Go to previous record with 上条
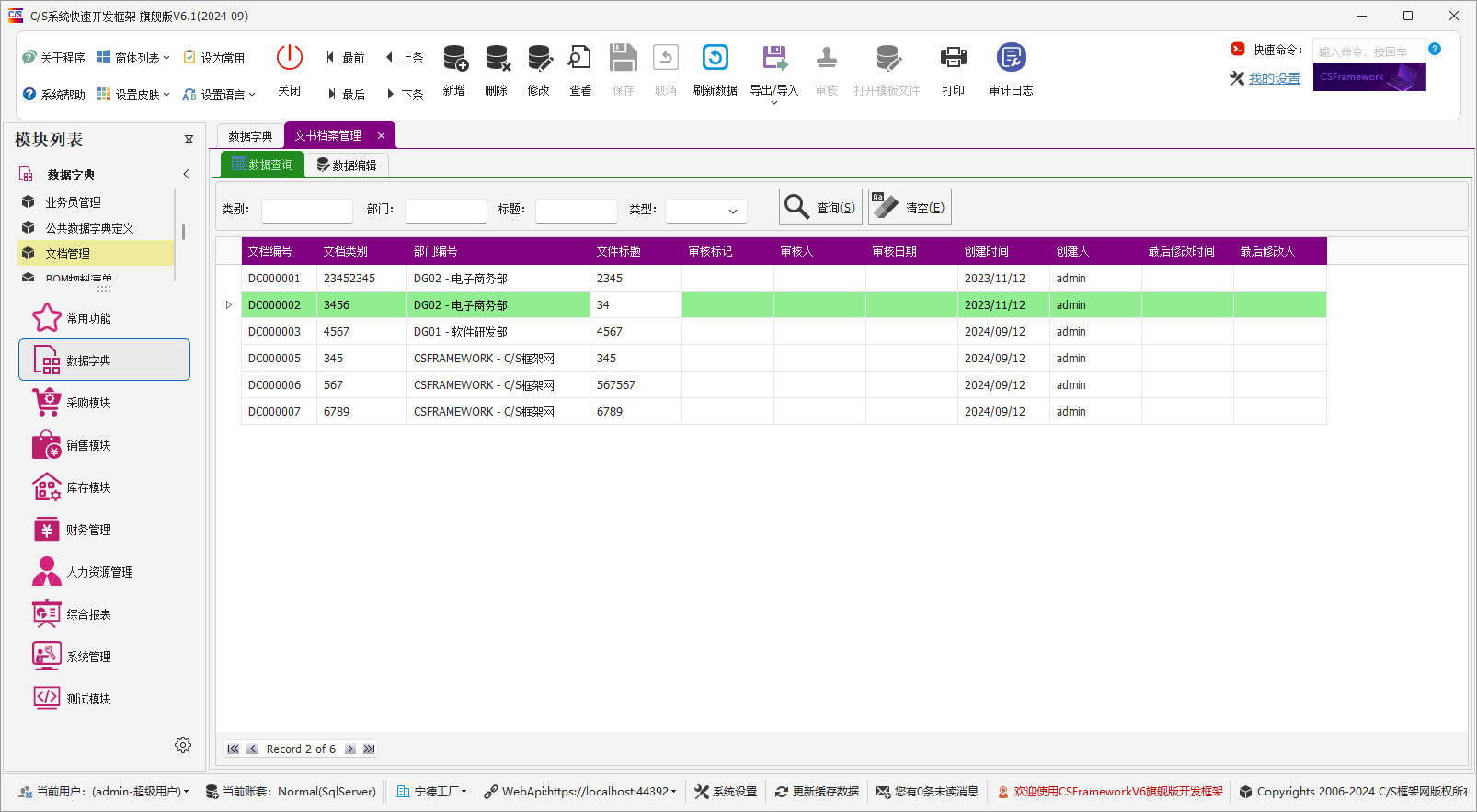Viewport: 1477px width, 812px height. click(405, 58)
